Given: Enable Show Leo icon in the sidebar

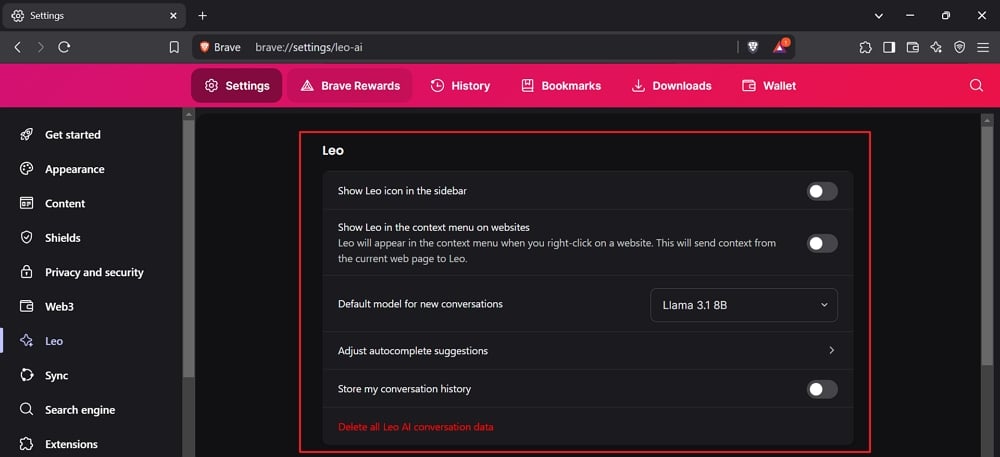Looking at the screenshot, I should click(822, 191).
